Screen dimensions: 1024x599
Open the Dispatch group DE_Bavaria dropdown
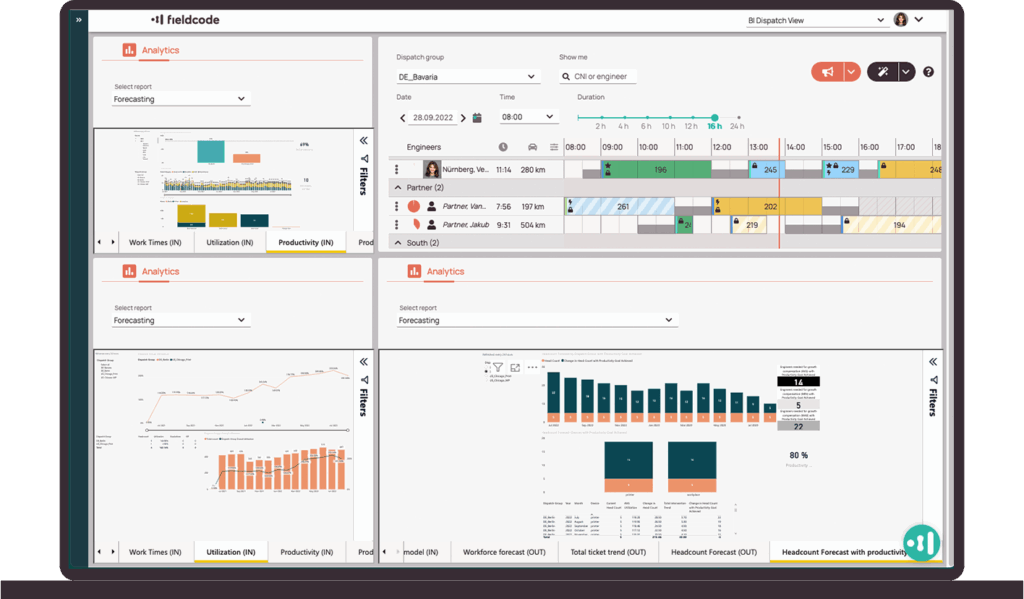pos(468,77)
